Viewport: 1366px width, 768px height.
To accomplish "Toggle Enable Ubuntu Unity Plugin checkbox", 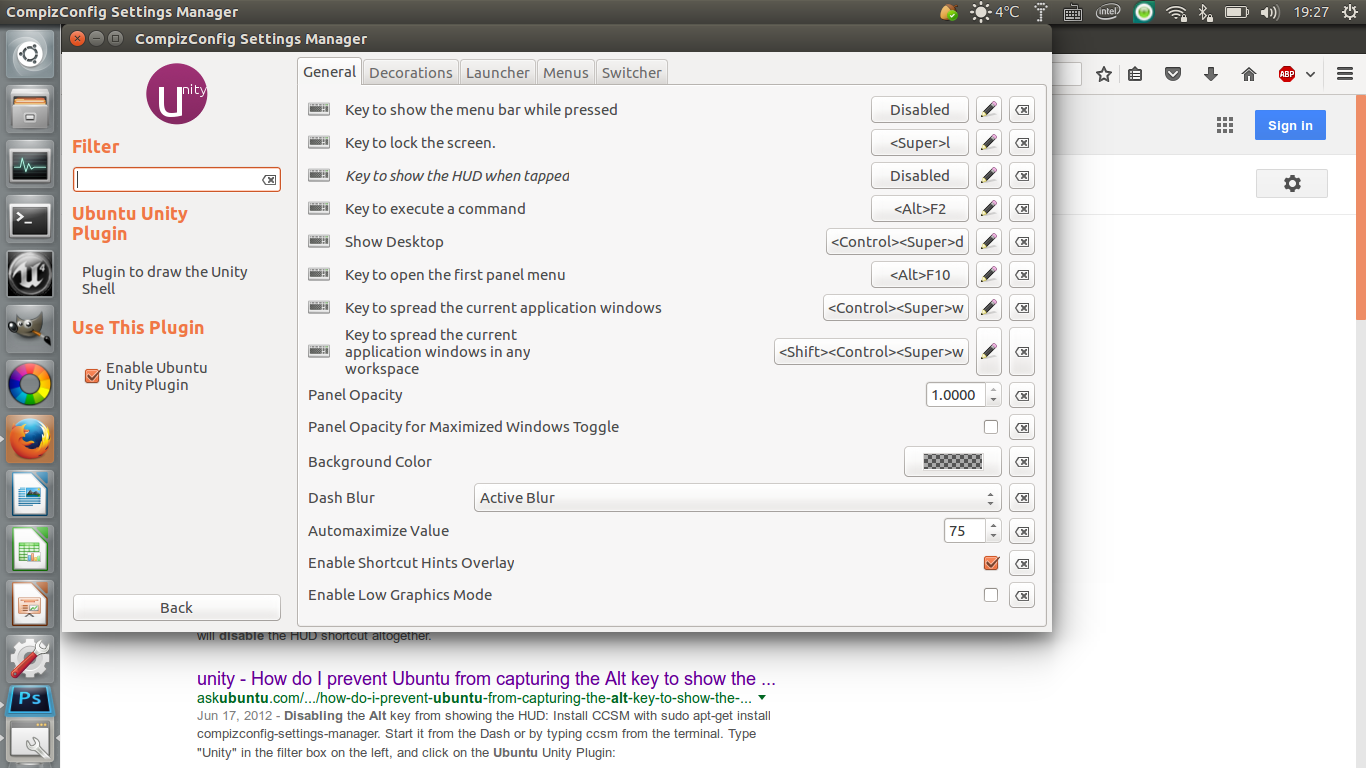I will 92,376.
